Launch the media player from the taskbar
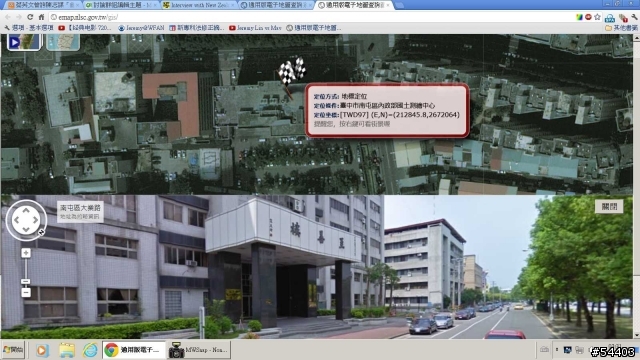 point(42,350)
